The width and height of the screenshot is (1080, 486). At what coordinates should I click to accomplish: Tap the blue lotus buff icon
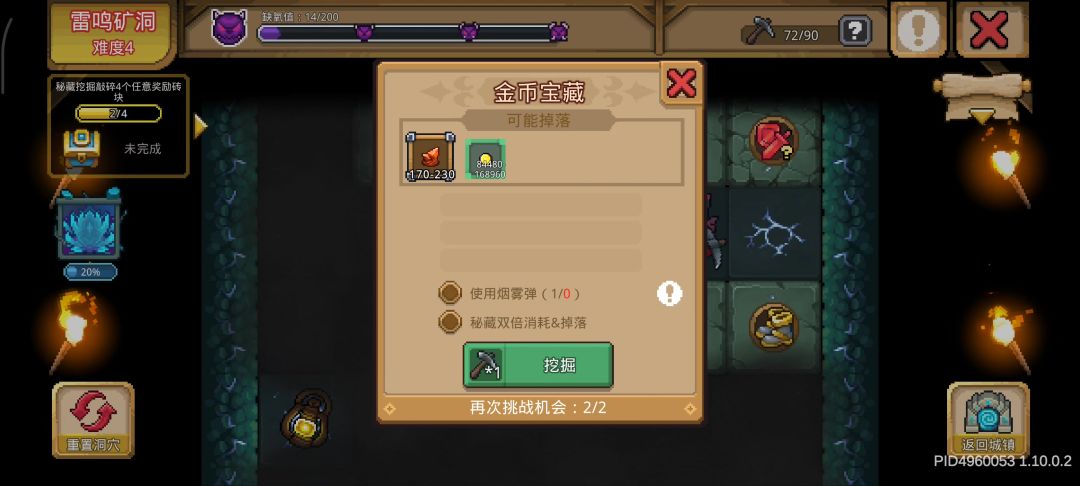coord(88,226)
